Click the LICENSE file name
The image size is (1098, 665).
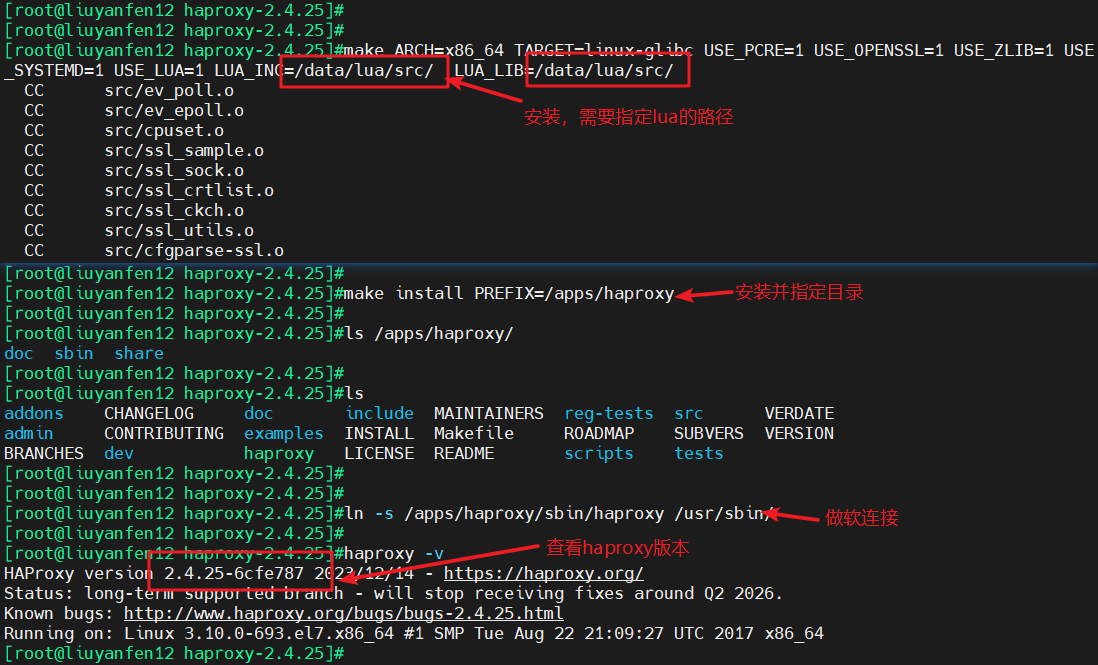380,454
